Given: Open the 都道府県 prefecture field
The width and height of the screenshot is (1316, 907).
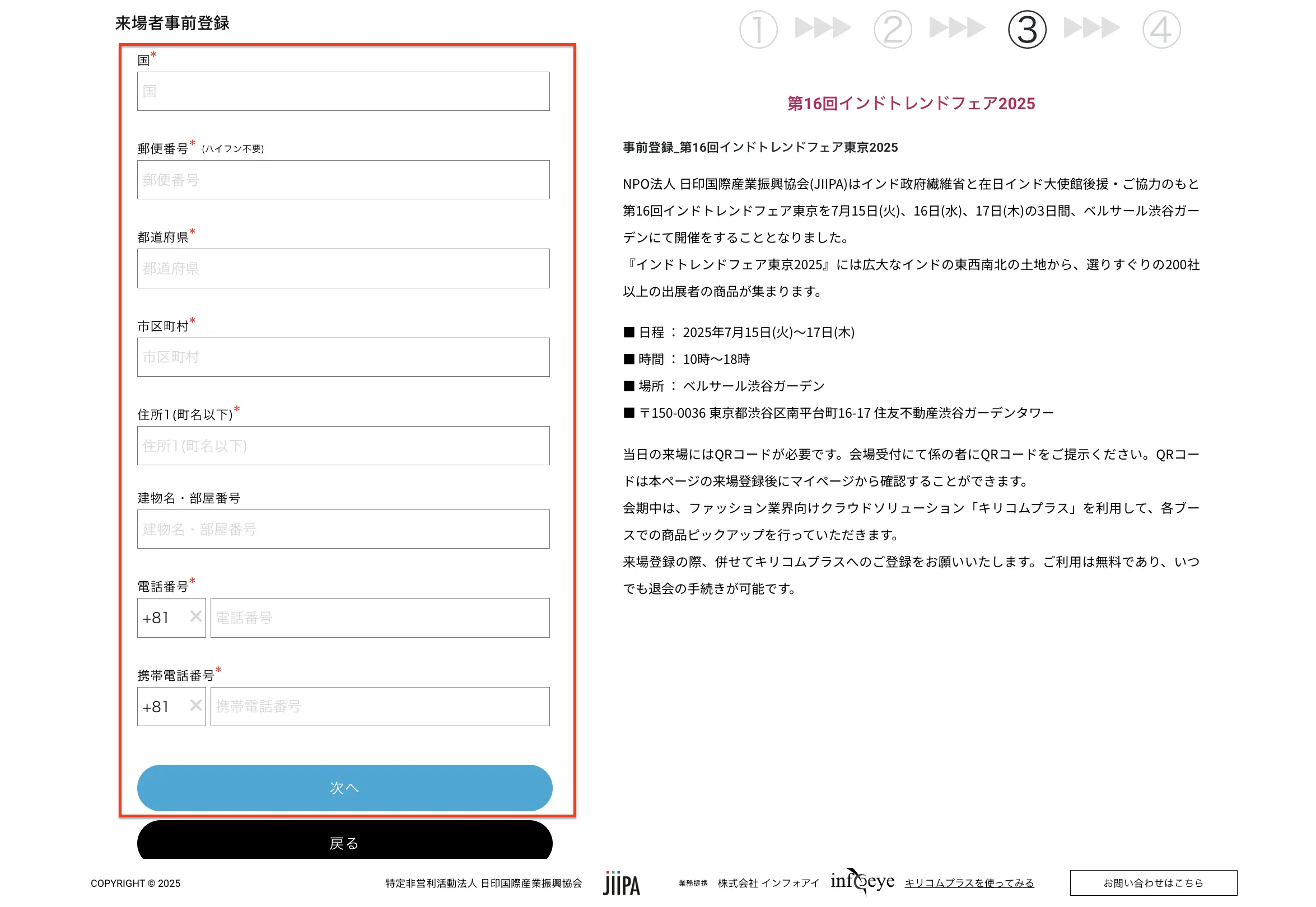Looking at the screenshot, I should coord(343,268).
